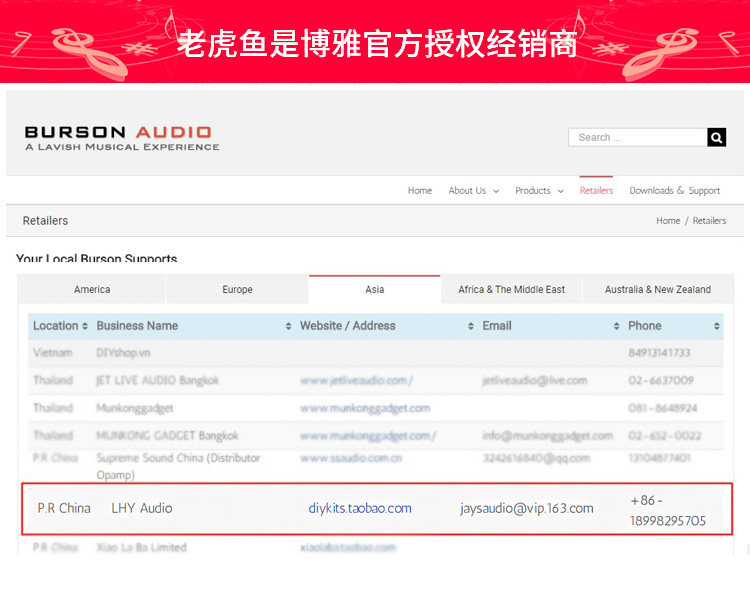Select the Asia tab

(x=375, y=289)
